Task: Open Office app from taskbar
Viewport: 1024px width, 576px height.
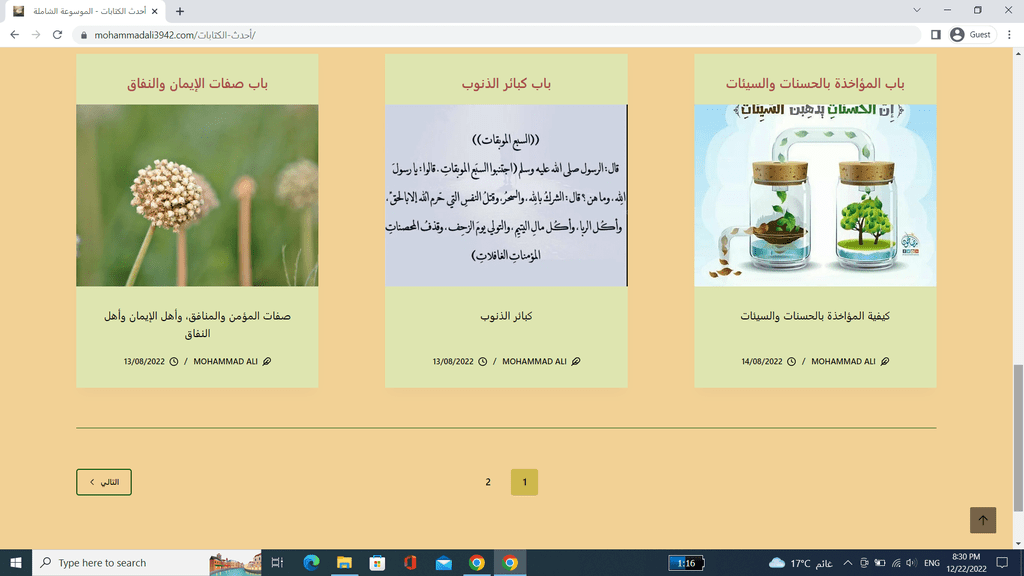Action: pos(410,562)
